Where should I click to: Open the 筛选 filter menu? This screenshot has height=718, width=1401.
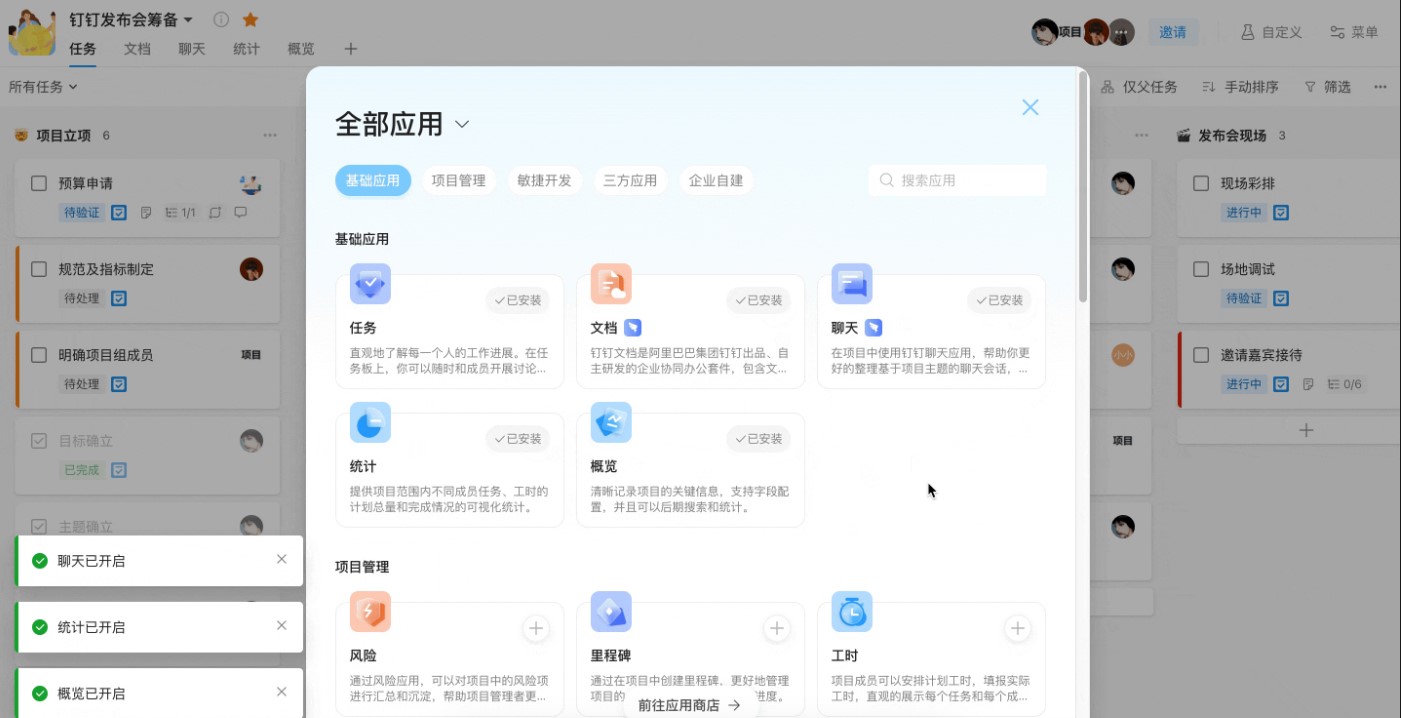tap(1328, 87)
